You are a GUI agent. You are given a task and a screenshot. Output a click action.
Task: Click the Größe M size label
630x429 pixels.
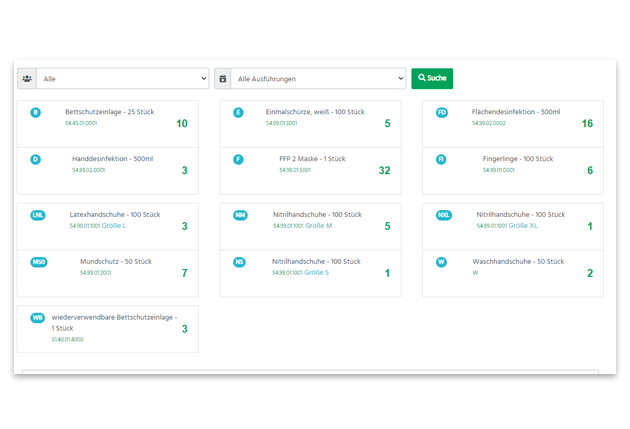pyautogui.click(x=319, y=226)
